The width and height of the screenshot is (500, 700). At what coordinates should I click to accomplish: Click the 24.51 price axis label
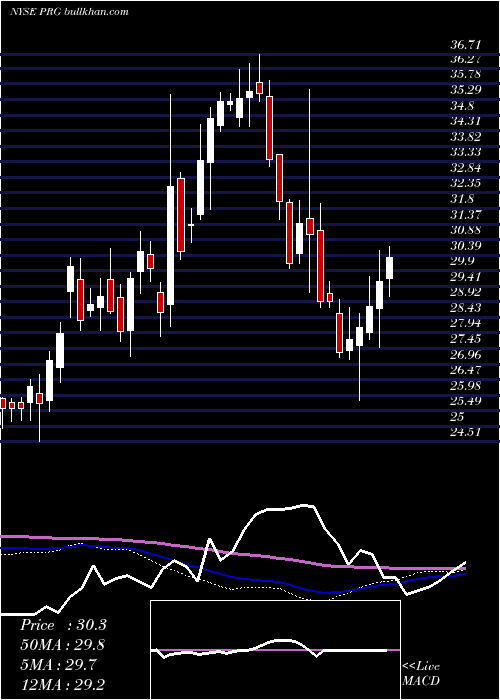[x=466, y=432]
